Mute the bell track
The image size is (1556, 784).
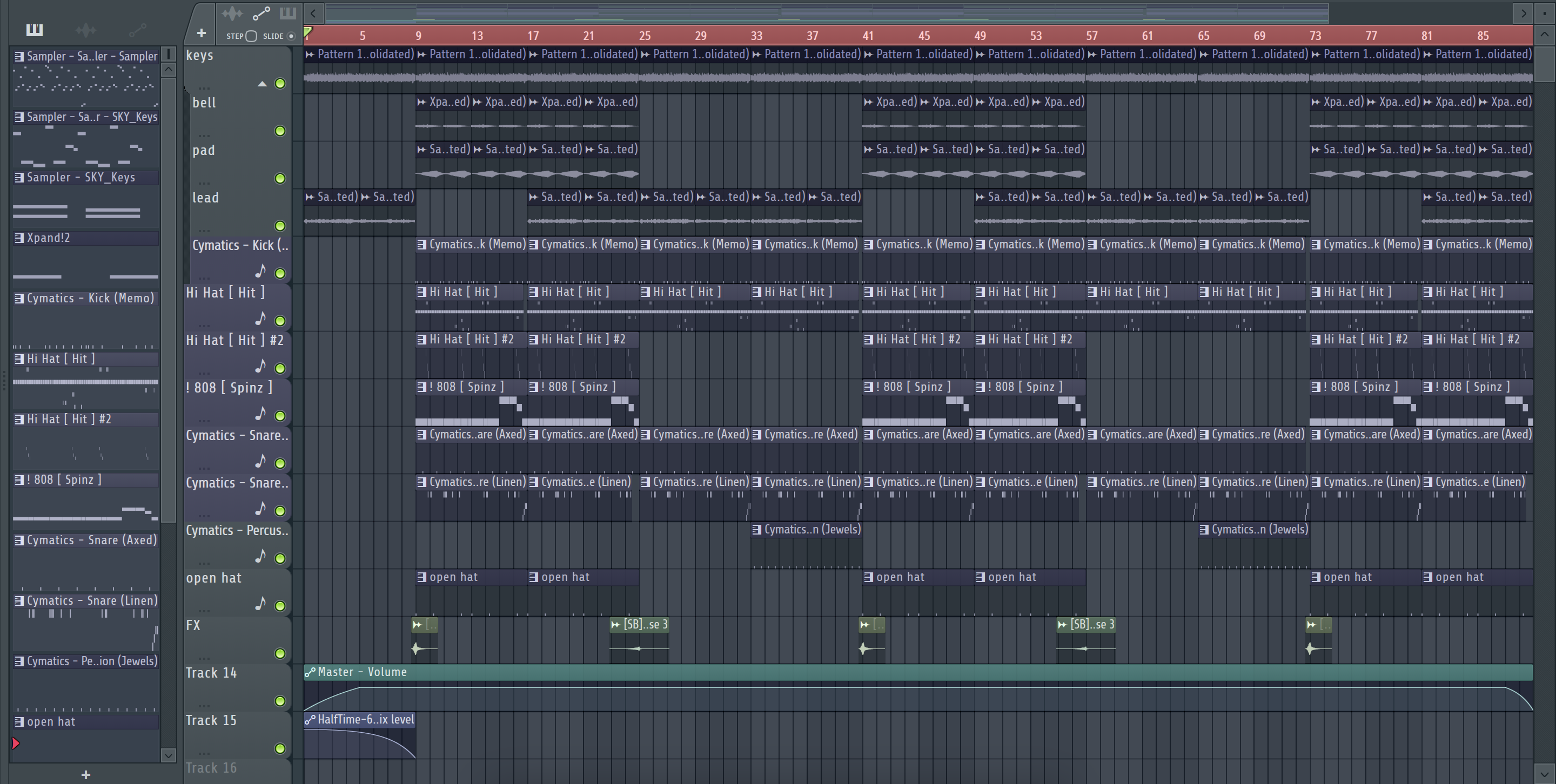[x=280, y=131]
